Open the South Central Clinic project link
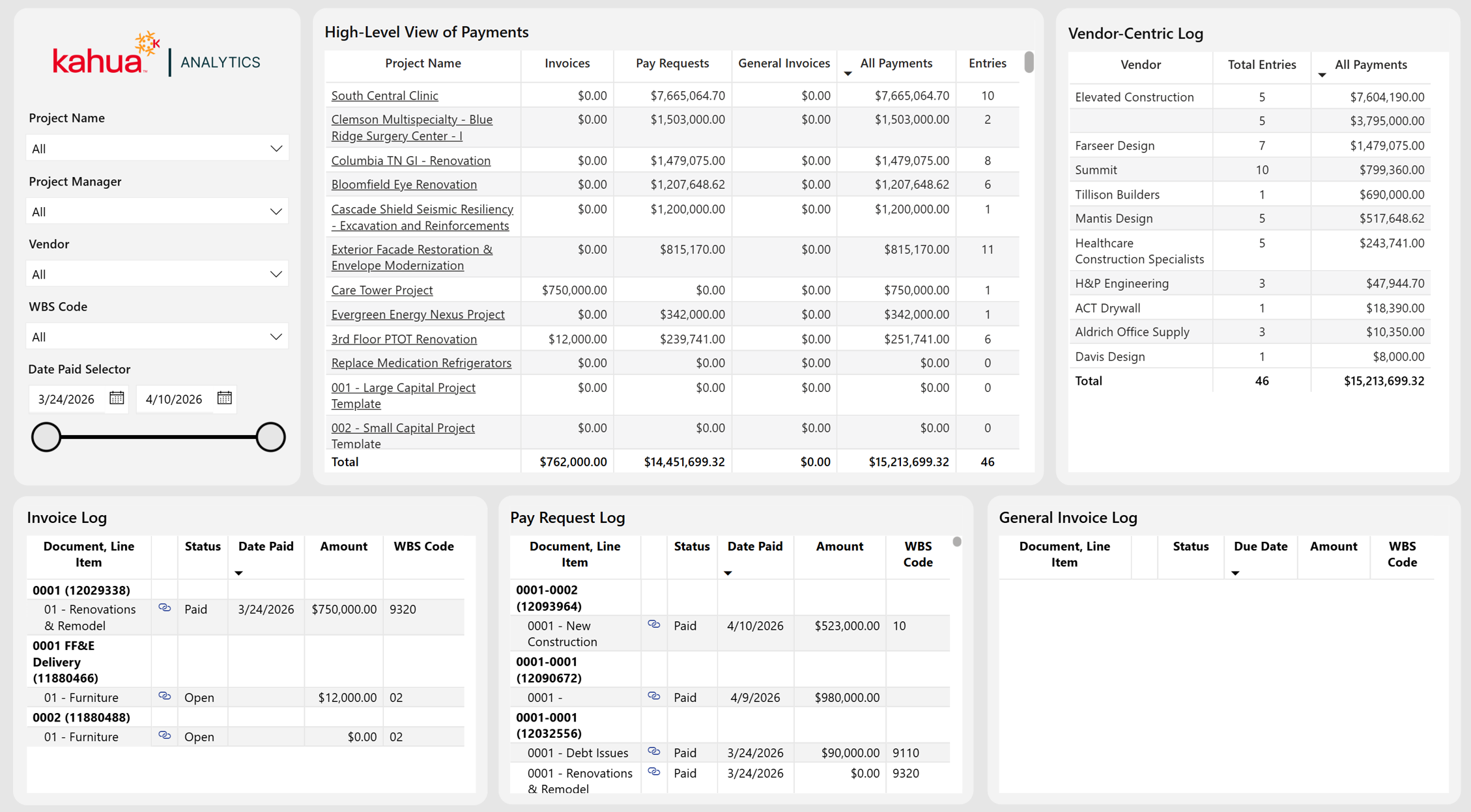 coord(384,95)
